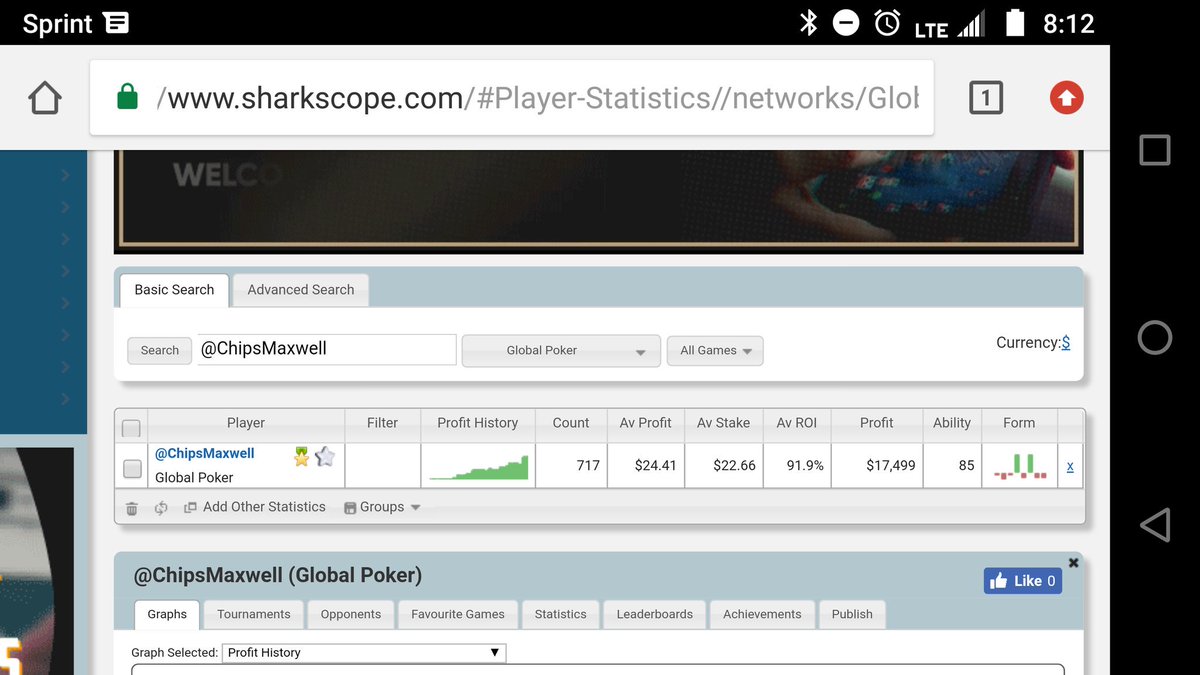Click the Av ROI column header
Screen dimensions: 1200x675
[797, 423]
